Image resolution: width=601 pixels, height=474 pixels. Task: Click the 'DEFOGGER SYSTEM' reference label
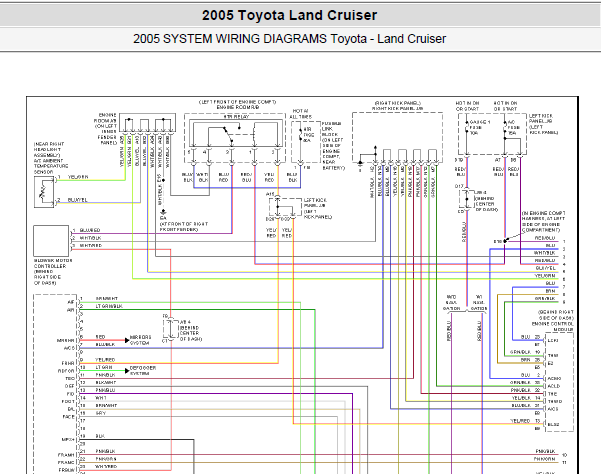click(x=143, y=371)
